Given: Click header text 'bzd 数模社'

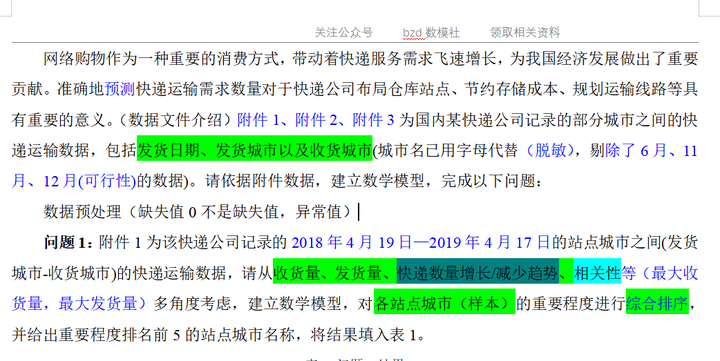Looking at the screenshot, I should tap(431, 33).
